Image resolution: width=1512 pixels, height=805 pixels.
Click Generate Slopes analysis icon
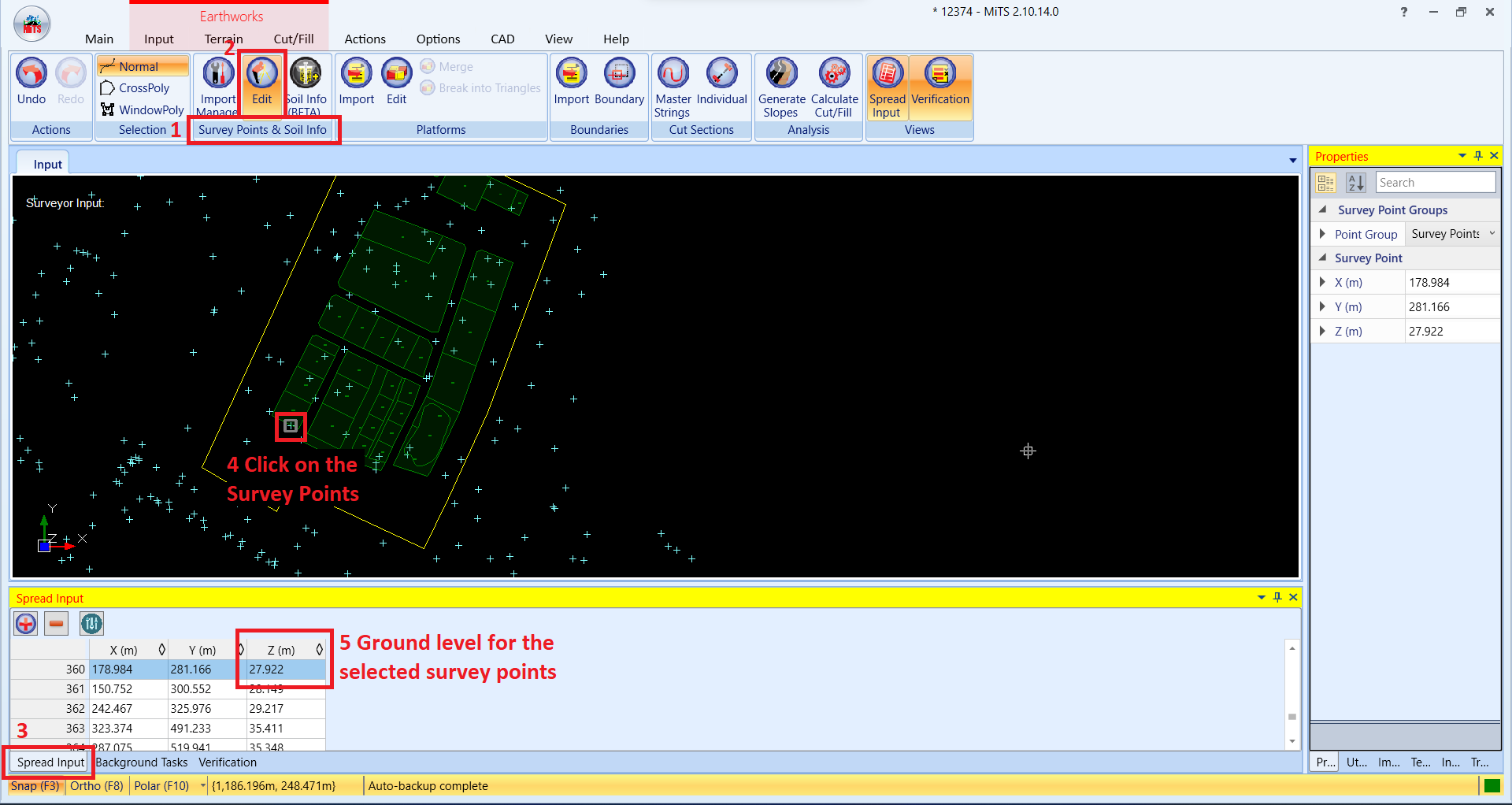click(x=782, y=87)
